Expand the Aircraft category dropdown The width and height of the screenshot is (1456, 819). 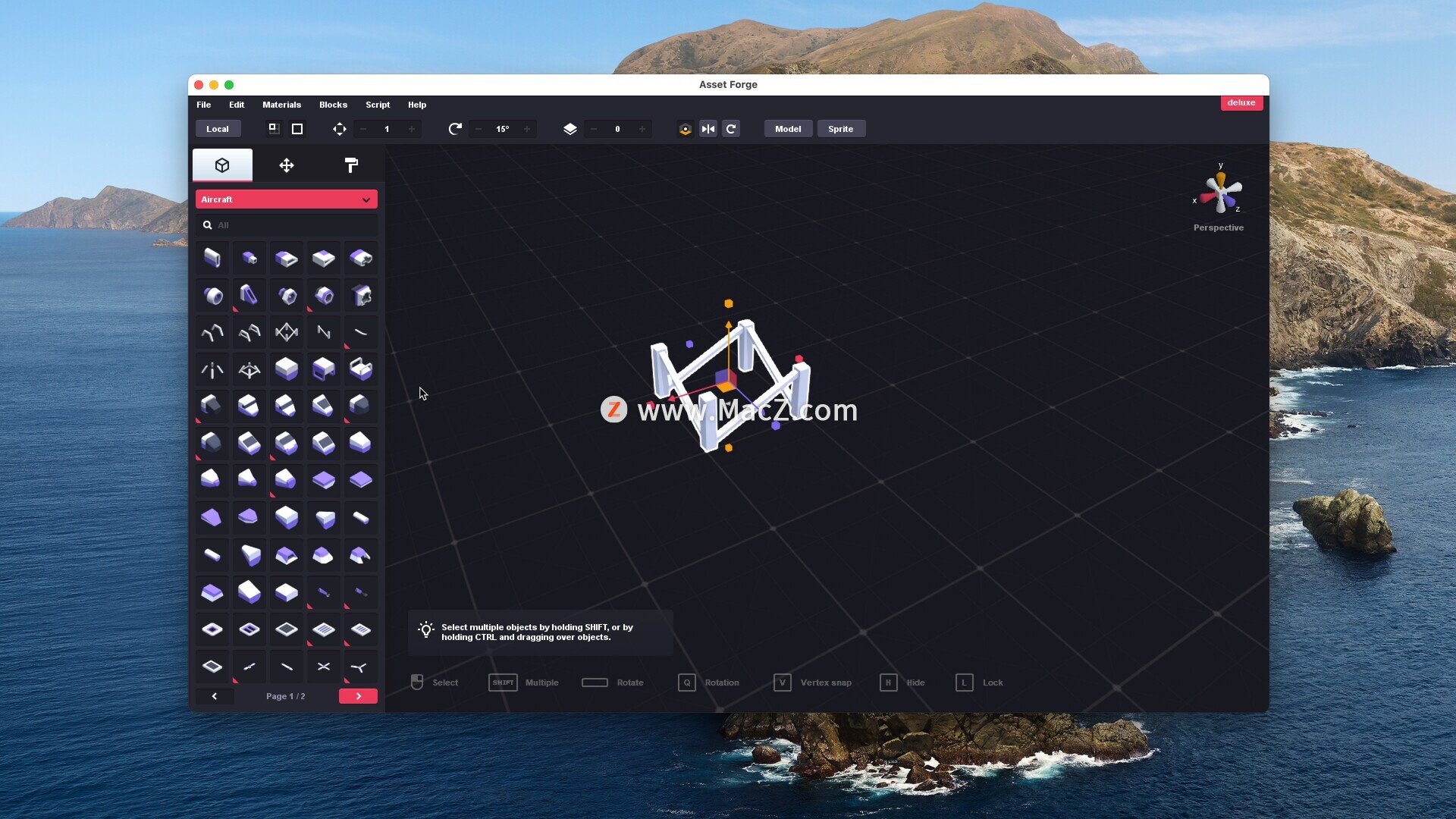click(x=287, y=199)
